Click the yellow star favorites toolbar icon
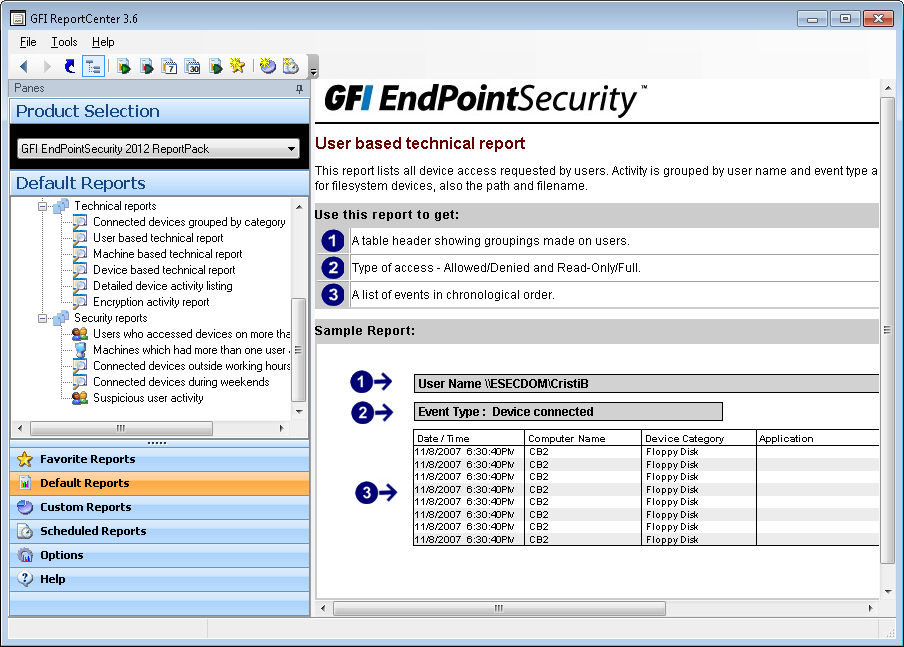The width and height of the screenshot is (904, 647). (237, 66)
